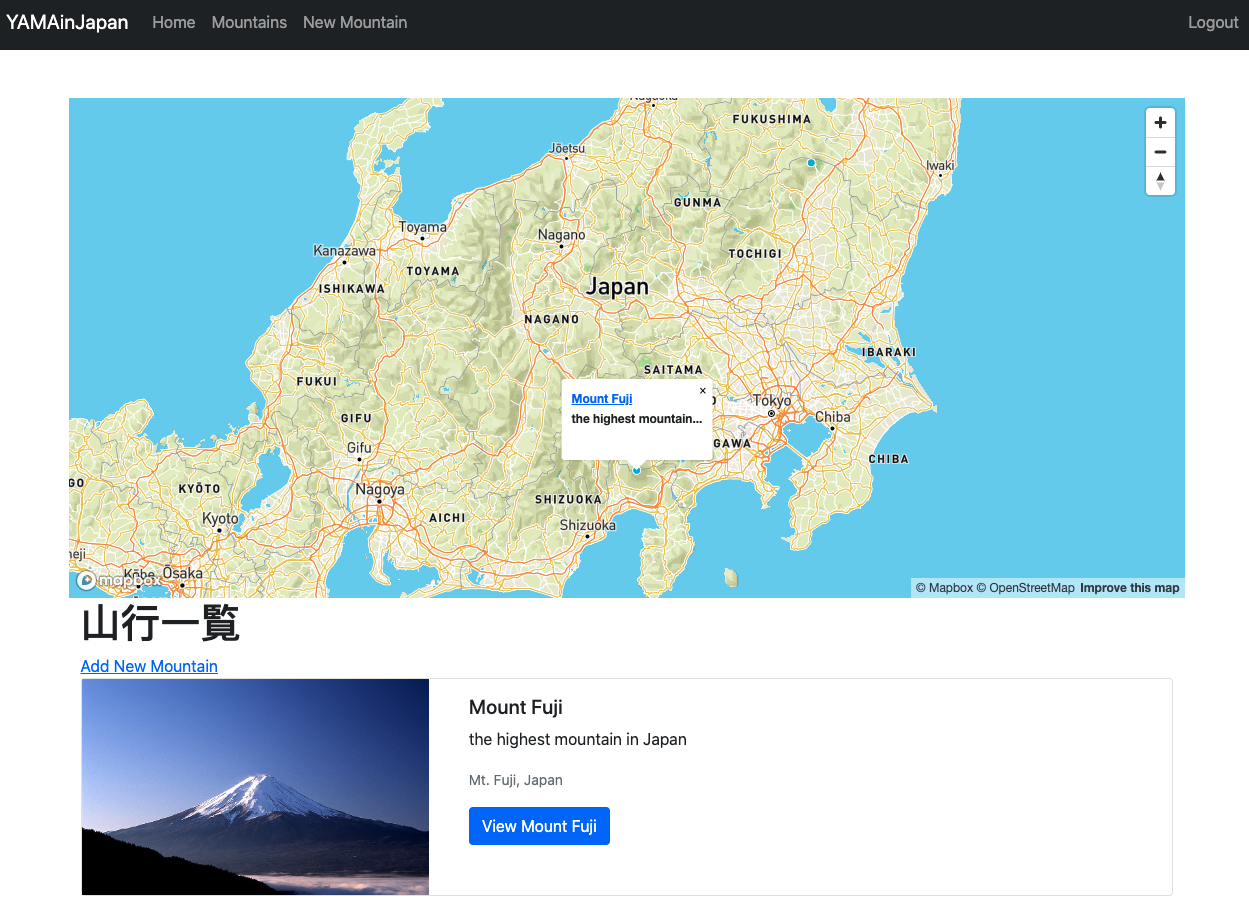Click the Mount Fuji map marker dot

[x=636, y=470]
